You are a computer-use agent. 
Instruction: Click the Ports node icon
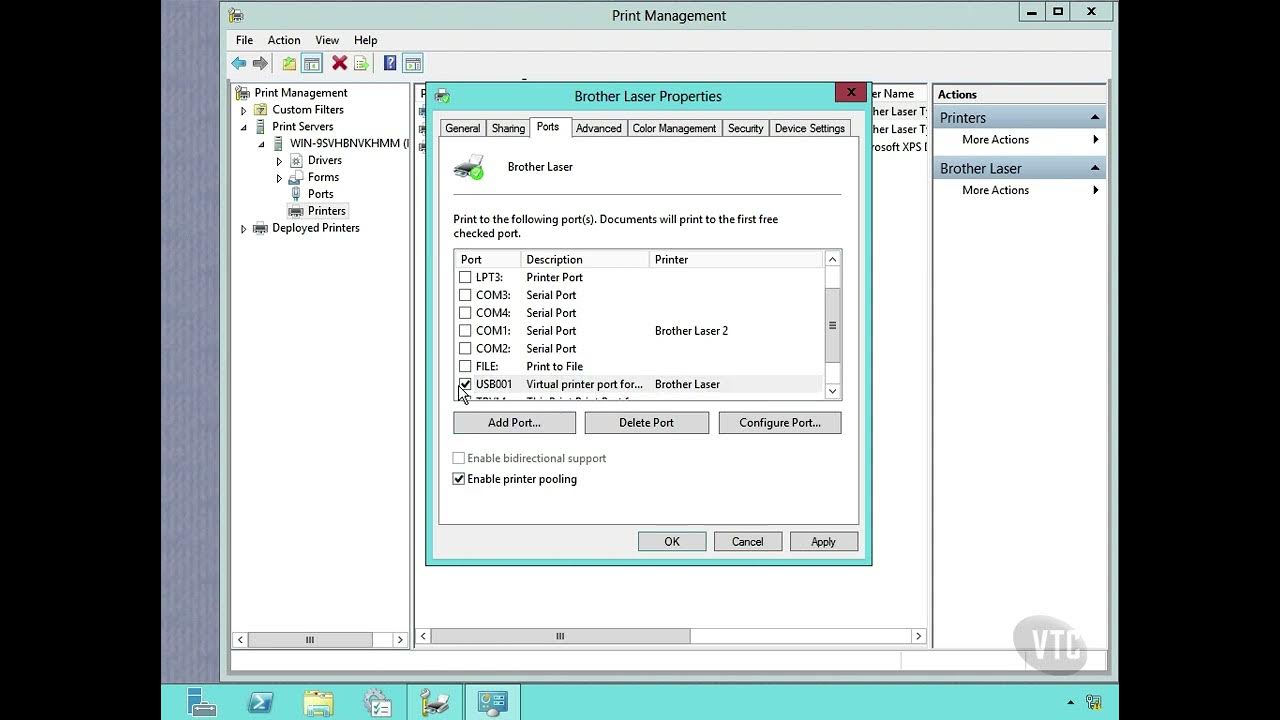pos(296,194)
